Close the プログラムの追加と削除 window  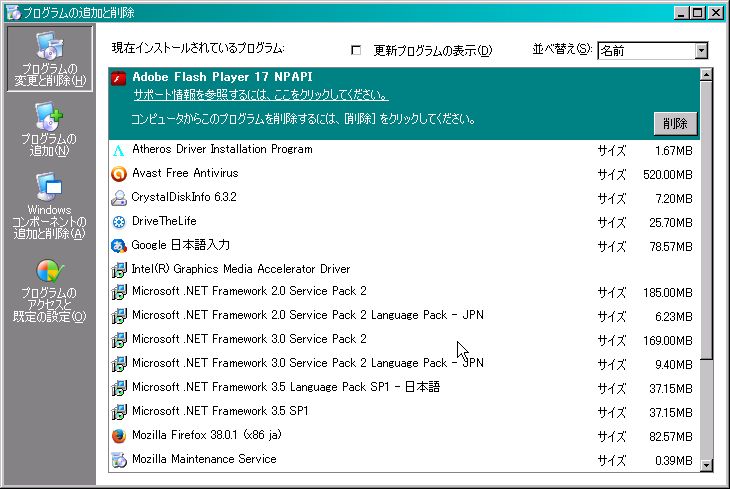[x=716, y=13]
